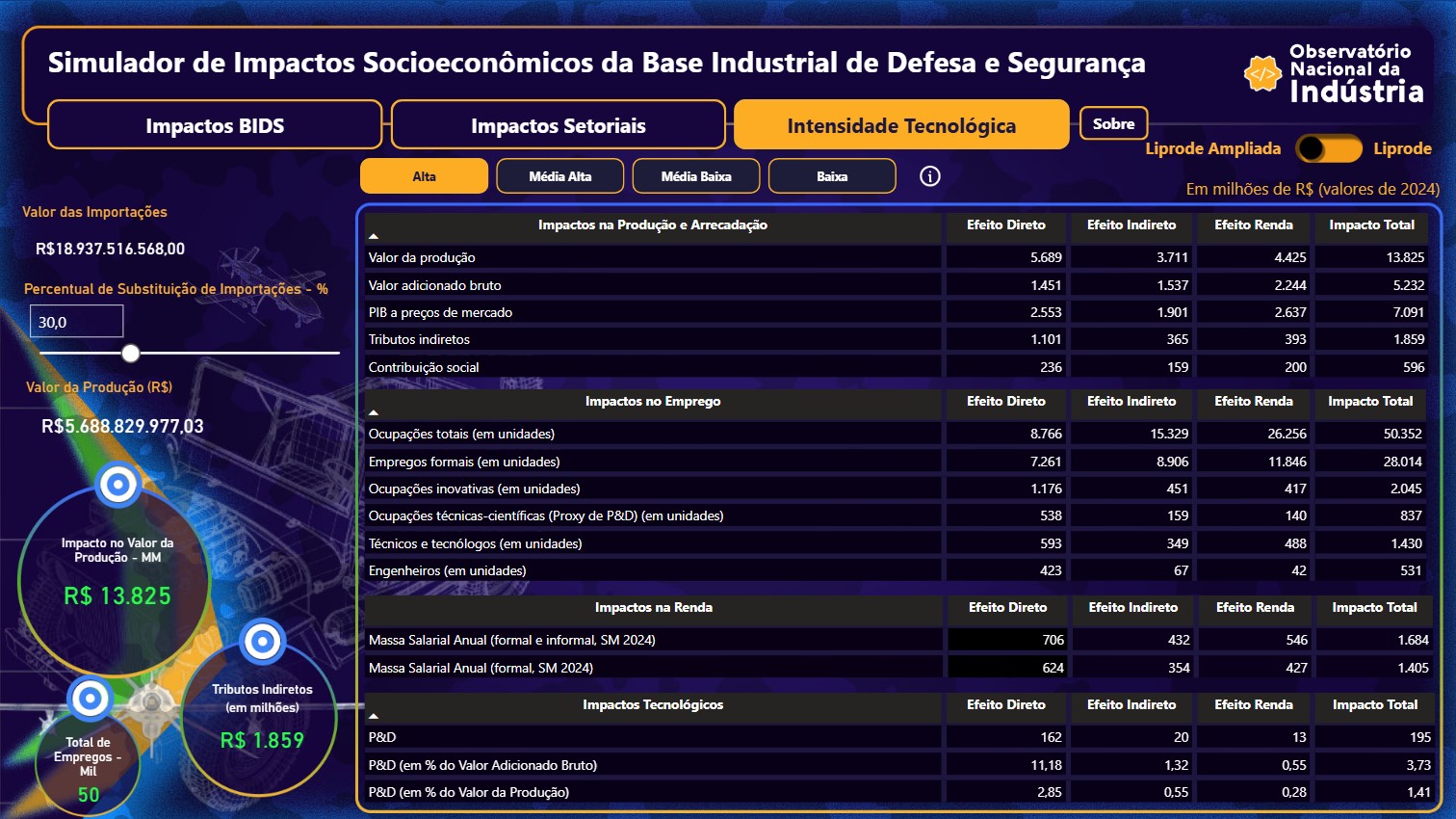
Task: Switch to the Impactos BIDS tab
Action: pyautogui.click(x=215, y=125)
